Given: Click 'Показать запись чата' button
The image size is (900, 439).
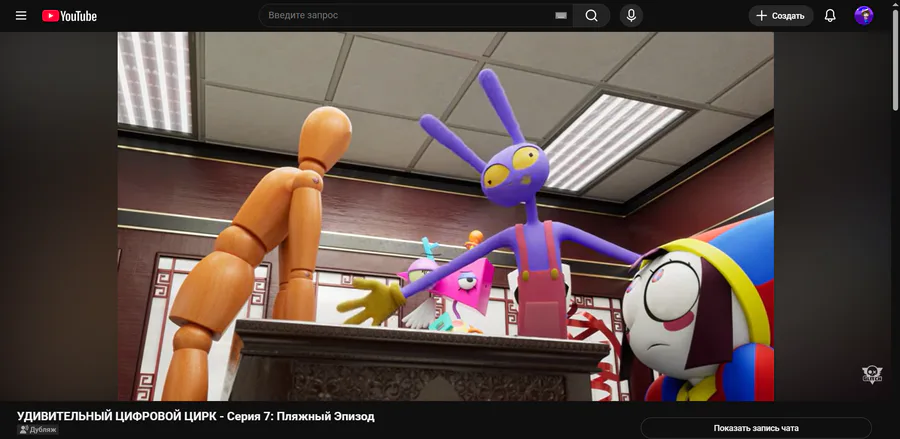Looking at the screenshot, I should (756, 428).
